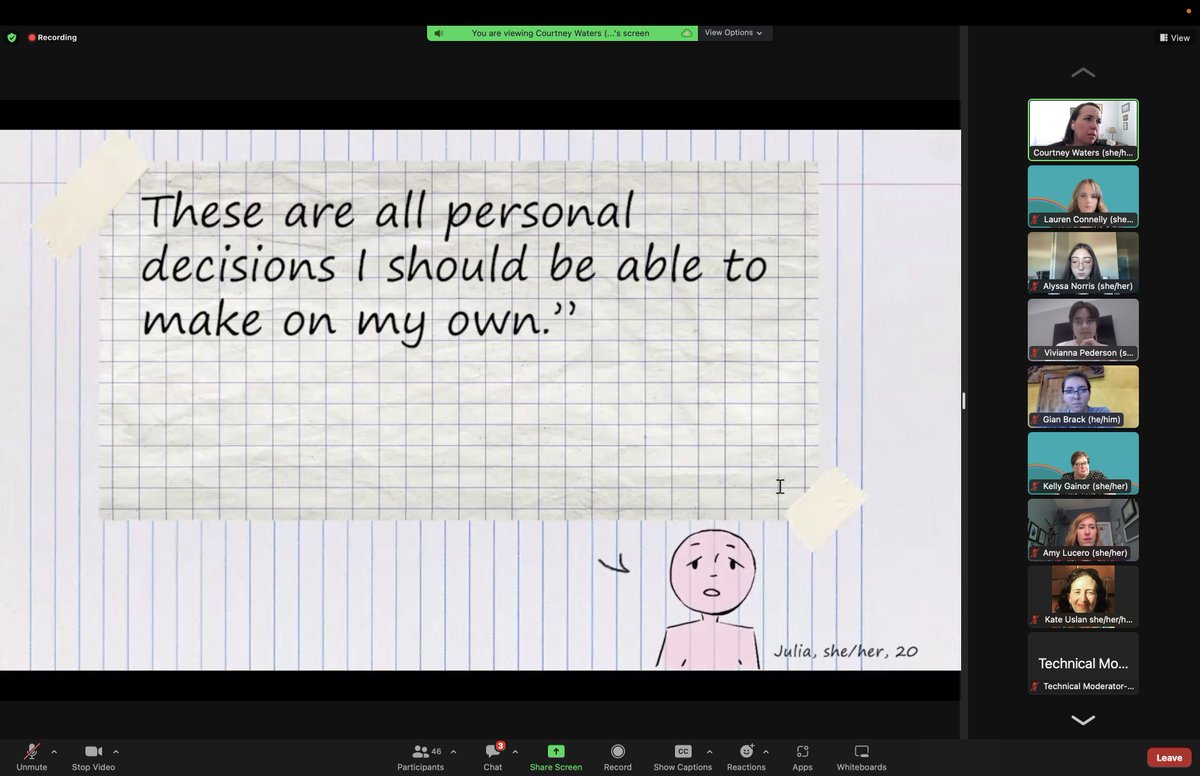1200x776 pixels.
Task: Click muted mic icon on Kelly Gainor tile
Action: [x=1036, y=487]
